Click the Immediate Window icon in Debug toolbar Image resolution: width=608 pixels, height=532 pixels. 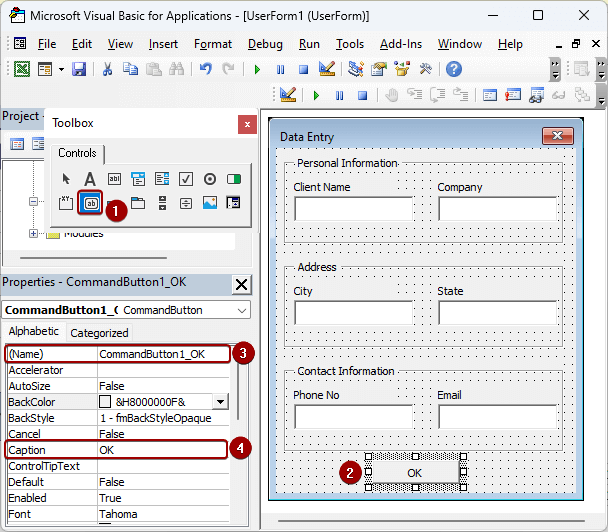coord(513,95)
